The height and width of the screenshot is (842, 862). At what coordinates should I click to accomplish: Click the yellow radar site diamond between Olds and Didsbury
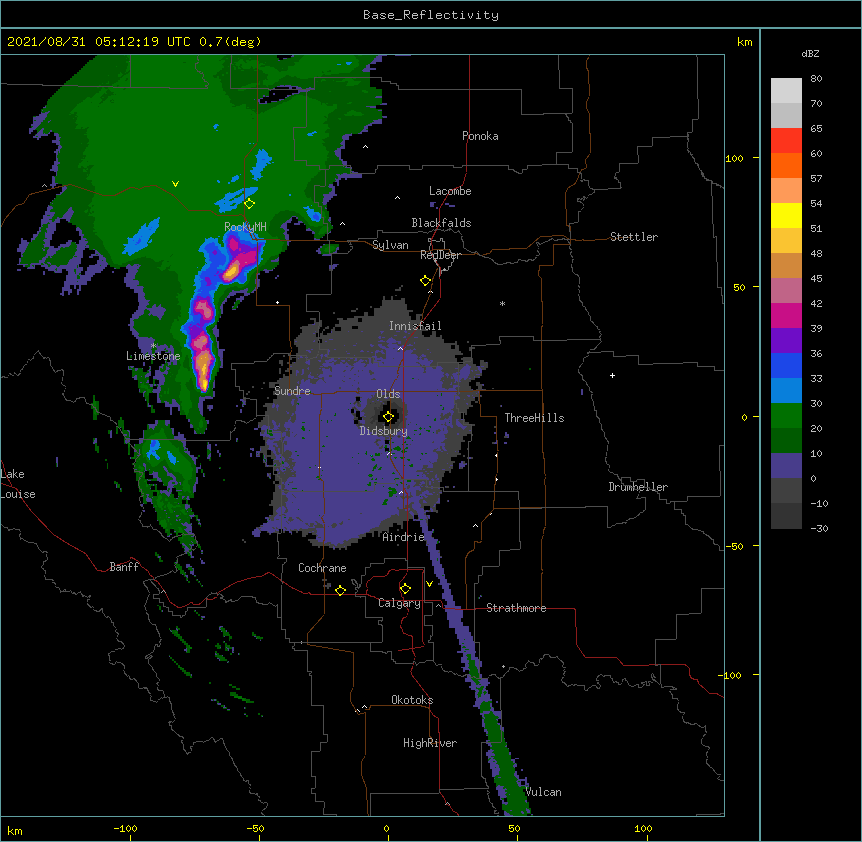(x=388, y=417)
